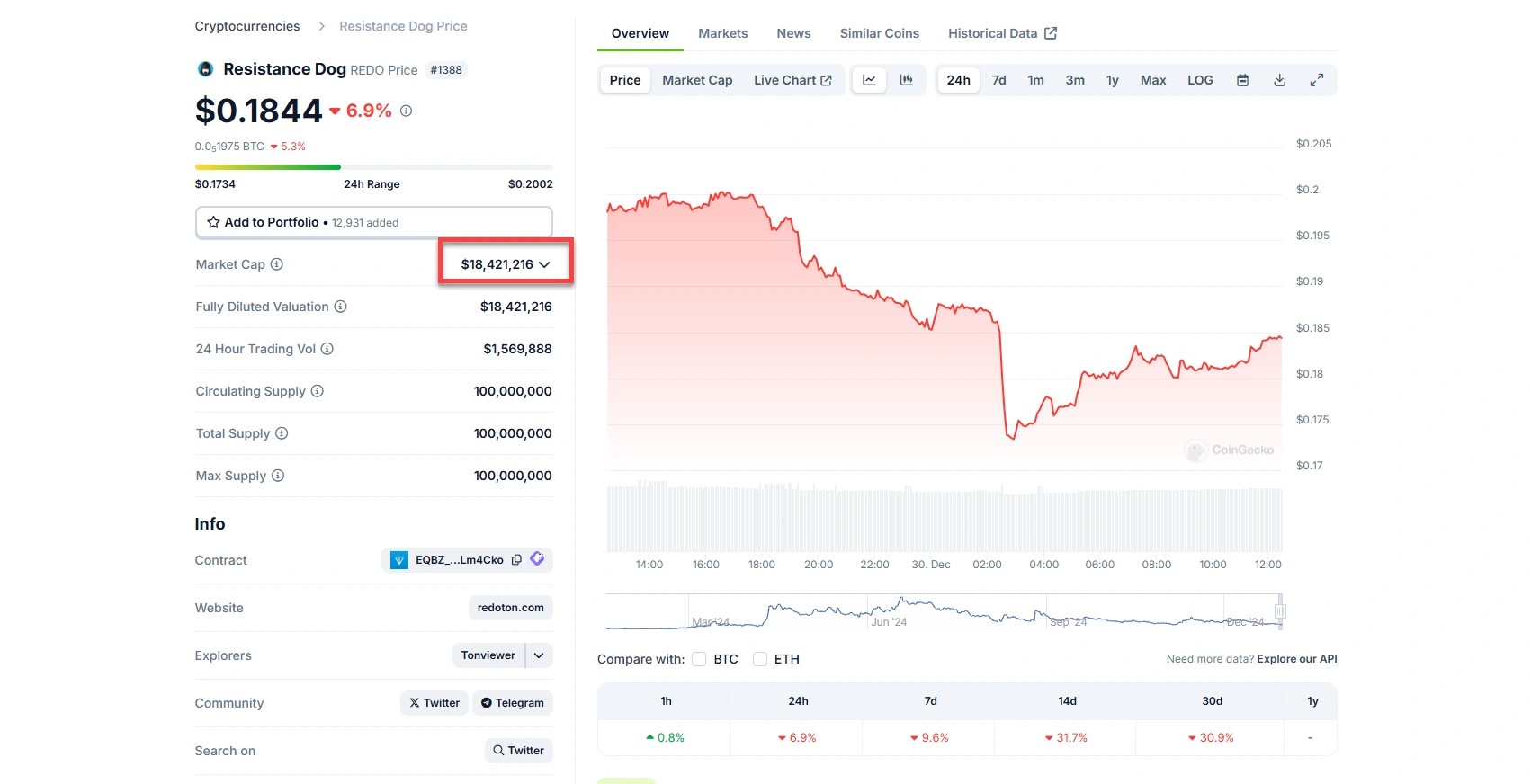Switch to the candlestick chart icon
The height and width of the screenshot is (784, 1531).
(x=907, y=80)
